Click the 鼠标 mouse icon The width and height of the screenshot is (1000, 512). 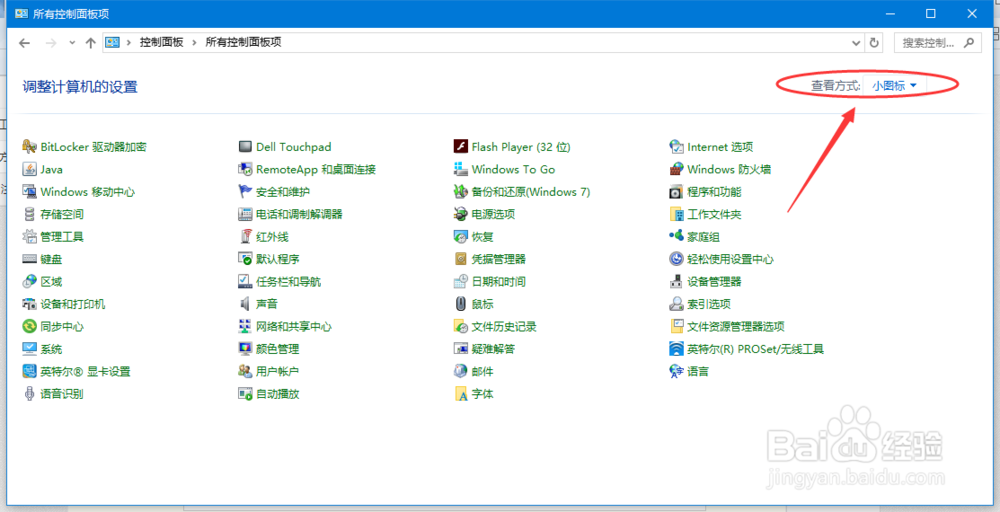click(x=461, y=304)
